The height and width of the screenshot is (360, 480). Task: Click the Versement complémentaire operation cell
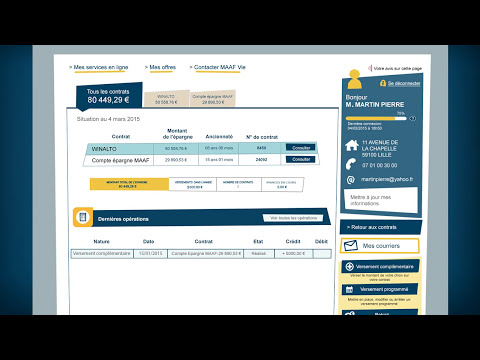(x=102, y=254)
